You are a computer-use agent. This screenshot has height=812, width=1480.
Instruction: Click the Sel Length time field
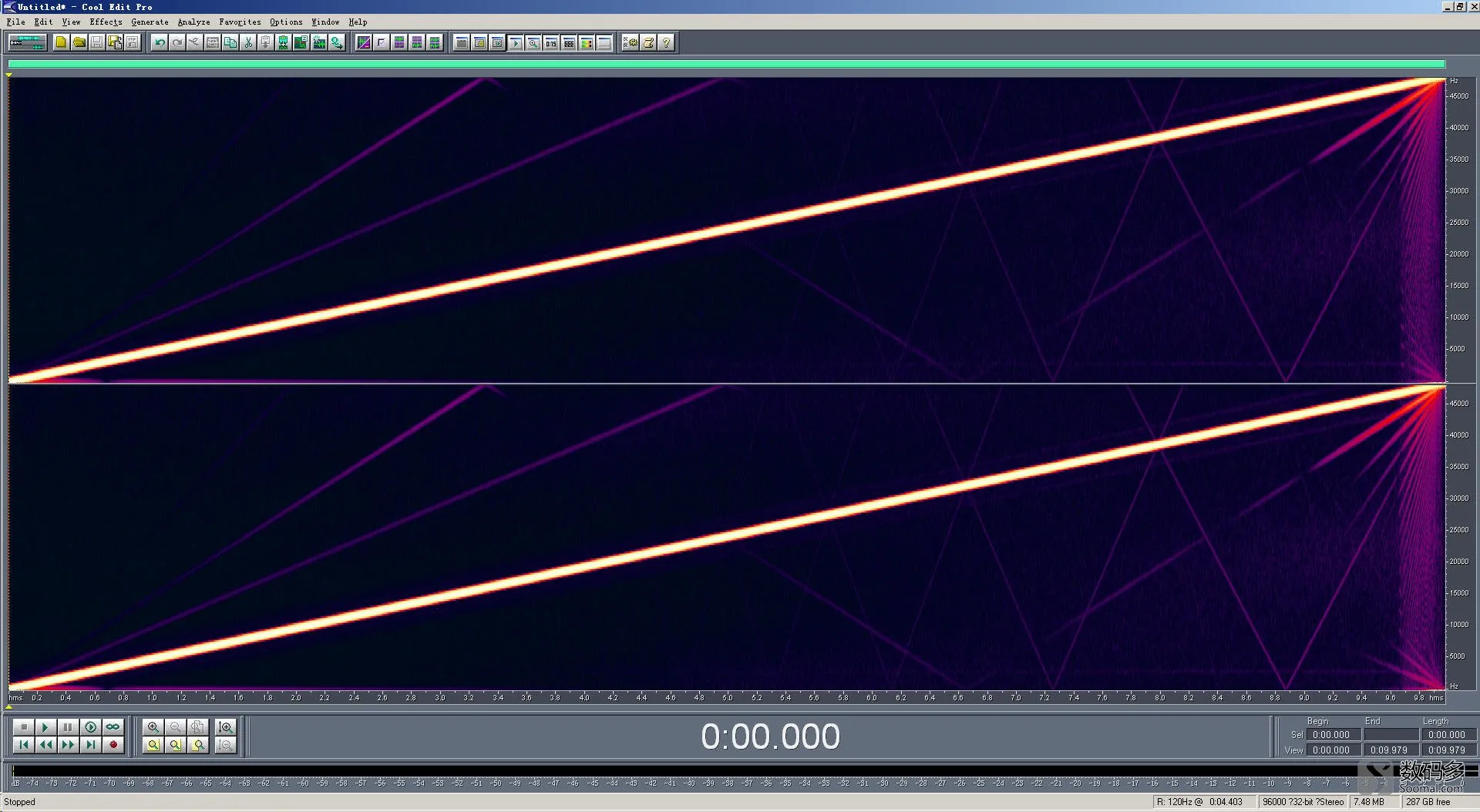point(1448,735)
